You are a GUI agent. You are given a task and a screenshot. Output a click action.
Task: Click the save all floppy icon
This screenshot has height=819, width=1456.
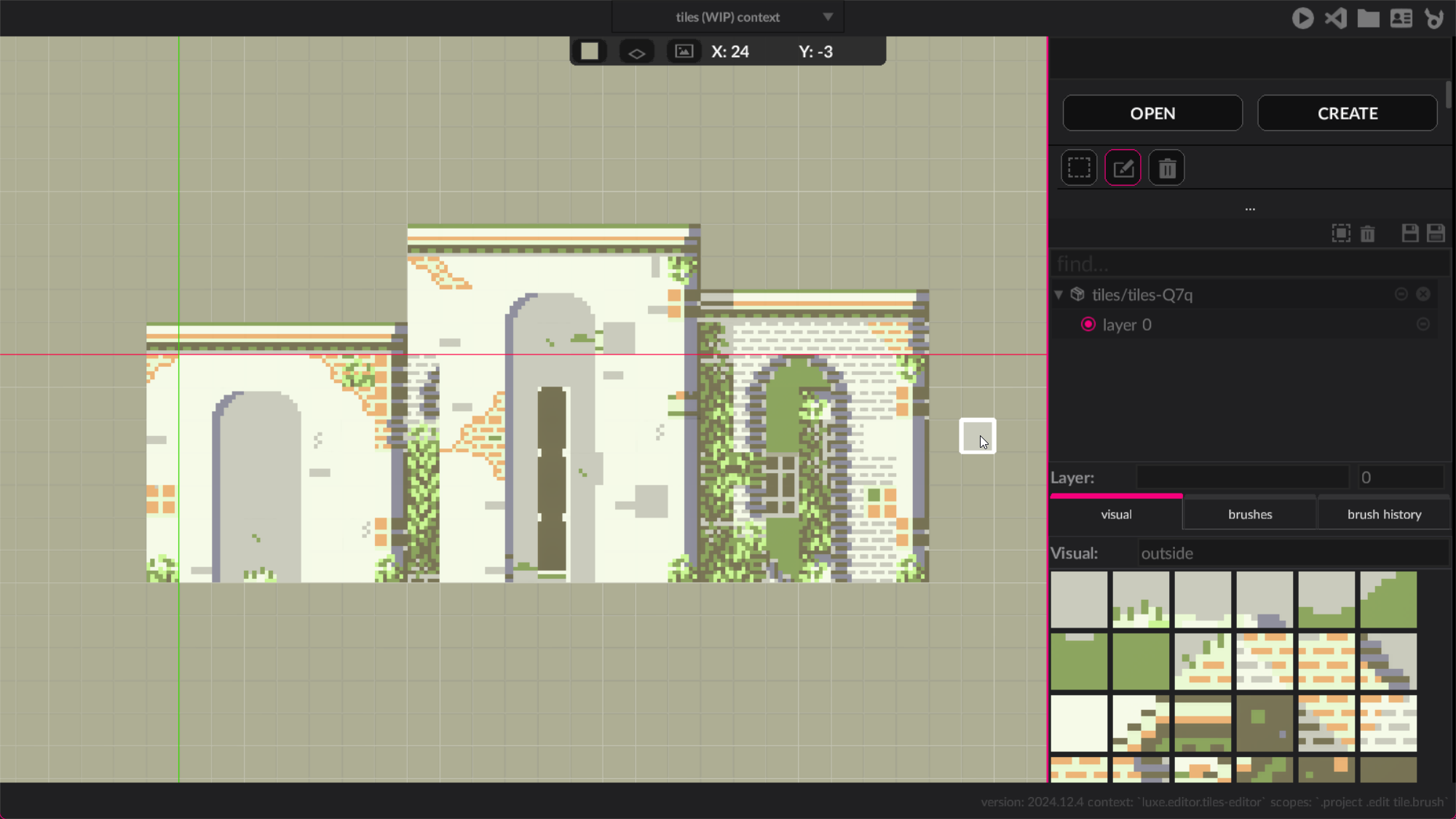1436,233
